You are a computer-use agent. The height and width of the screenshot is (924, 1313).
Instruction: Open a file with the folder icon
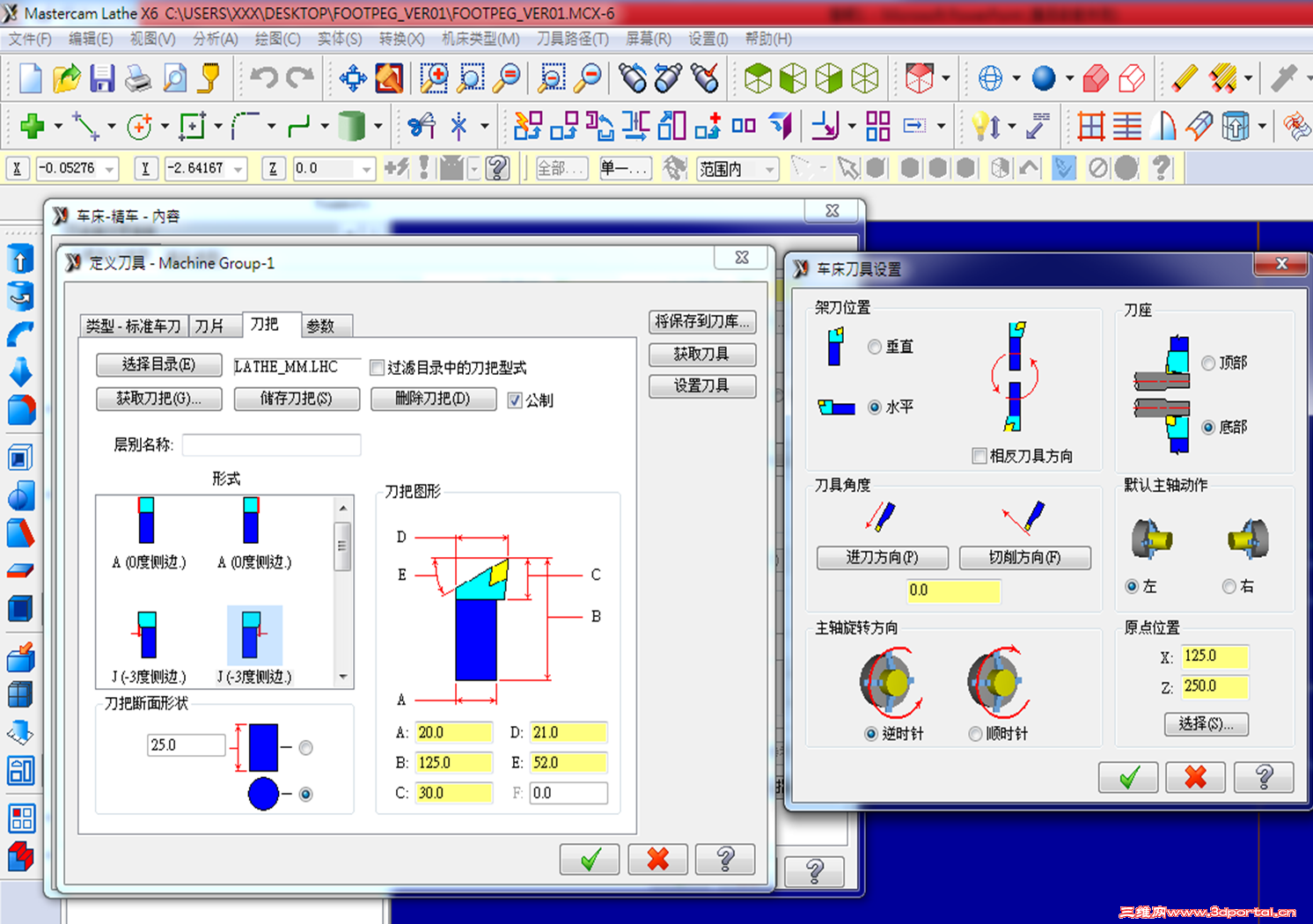coord(66,78)
